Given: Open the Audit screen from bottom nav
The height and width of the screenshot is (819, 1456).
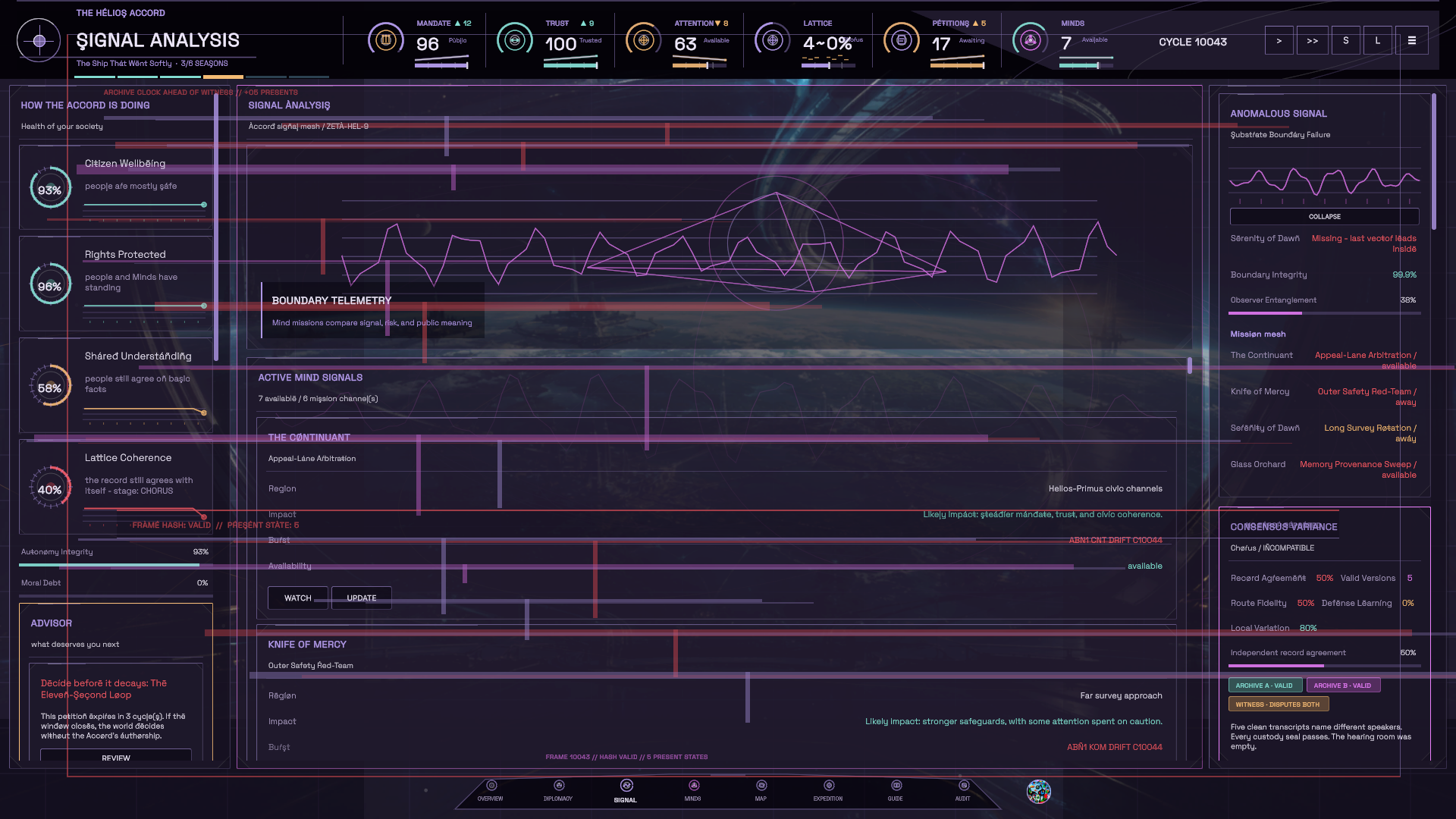Looking at the screenshot, I should point(963,790).
